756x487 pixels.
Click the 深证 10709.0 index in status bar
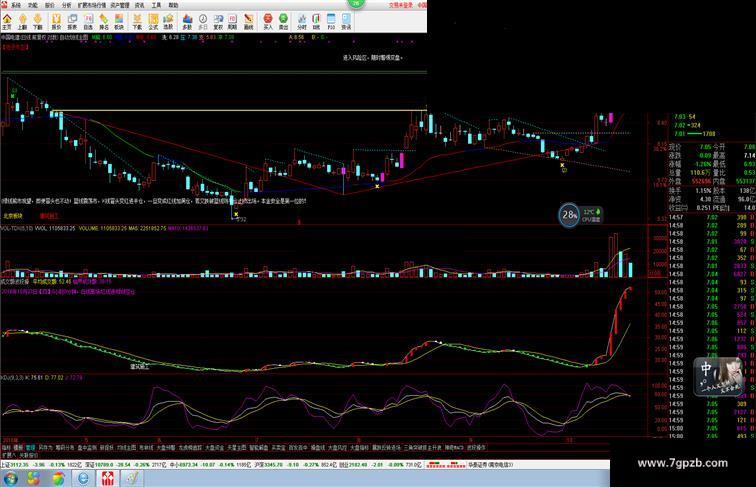click(x=125, y=465)
